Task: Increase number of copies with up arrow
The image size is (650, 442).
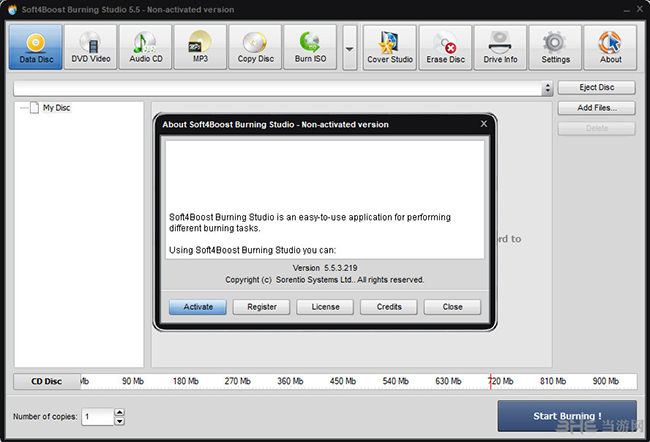Action: point(119,412)
